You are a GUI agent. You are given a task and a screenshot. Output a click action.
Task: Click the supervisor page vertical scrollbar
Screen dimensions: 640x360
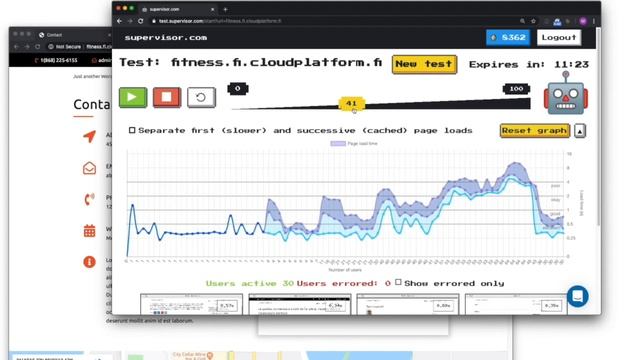tap(598, 127)
